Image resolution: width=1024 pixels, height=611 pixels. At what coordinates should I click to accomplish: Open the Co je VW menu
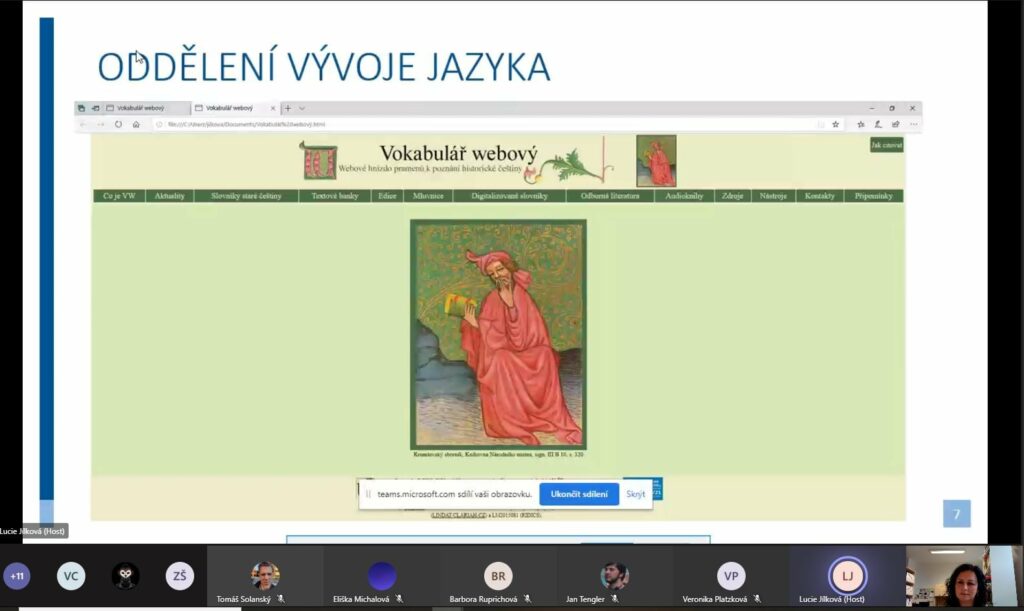pos(120,196)
